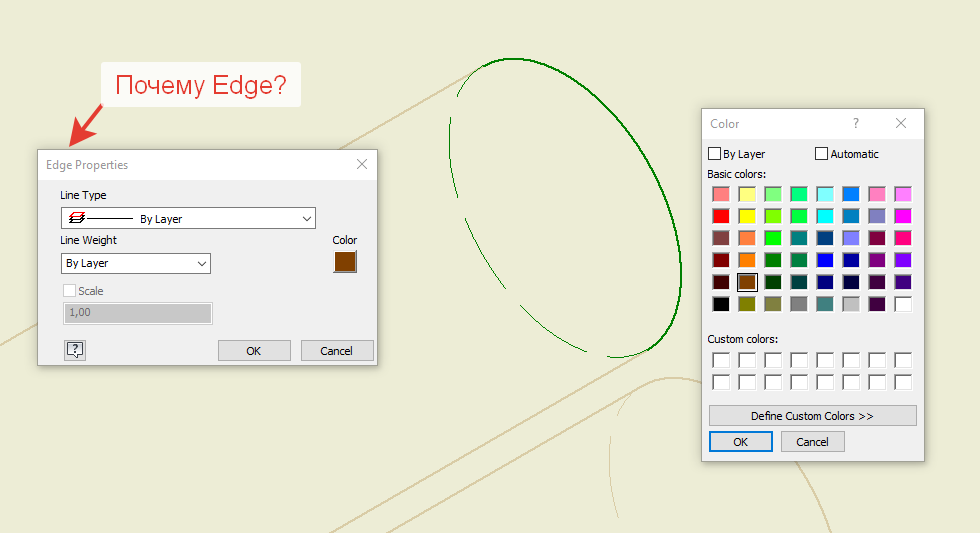980x533 pixels.
Task: Select the white basic color swatch
Action: (x=902, y=304)
